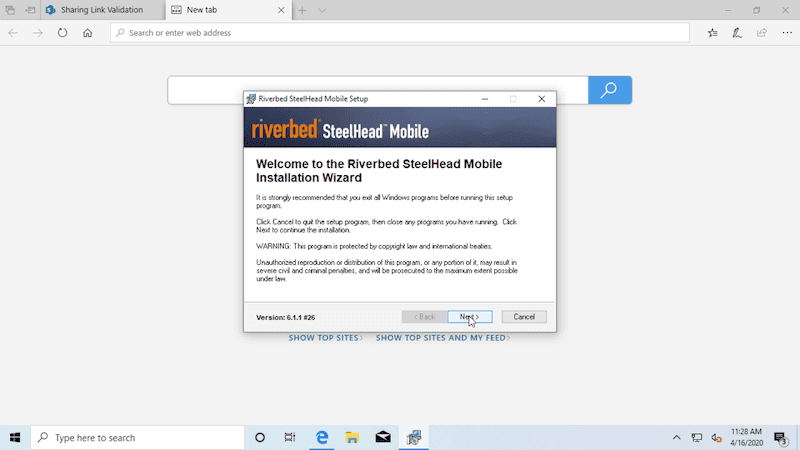Click the Version: 6.1.1 #26 text
This screenshot has width=800, height=450.
coord(285,317)
